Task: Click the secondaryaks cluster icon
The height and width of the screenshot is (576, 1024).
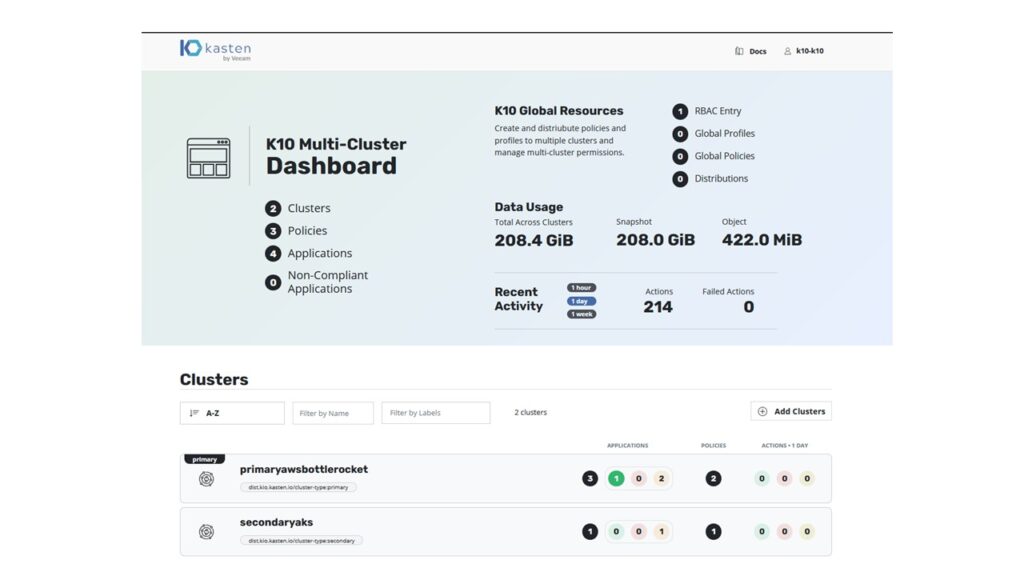Action: point(206,532)
